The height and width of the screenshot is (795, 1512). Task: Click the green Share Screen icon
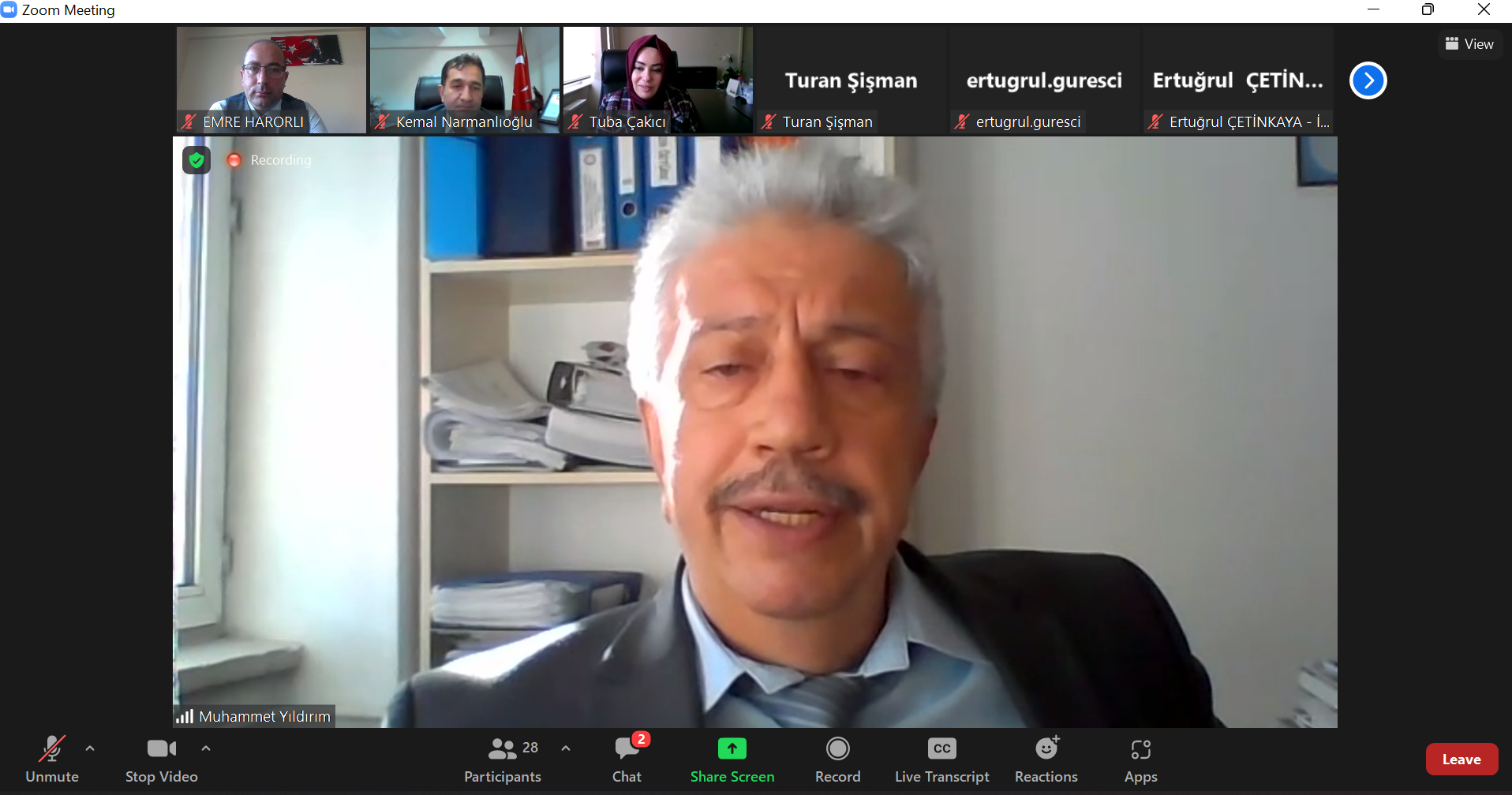[x=732, y=748]
